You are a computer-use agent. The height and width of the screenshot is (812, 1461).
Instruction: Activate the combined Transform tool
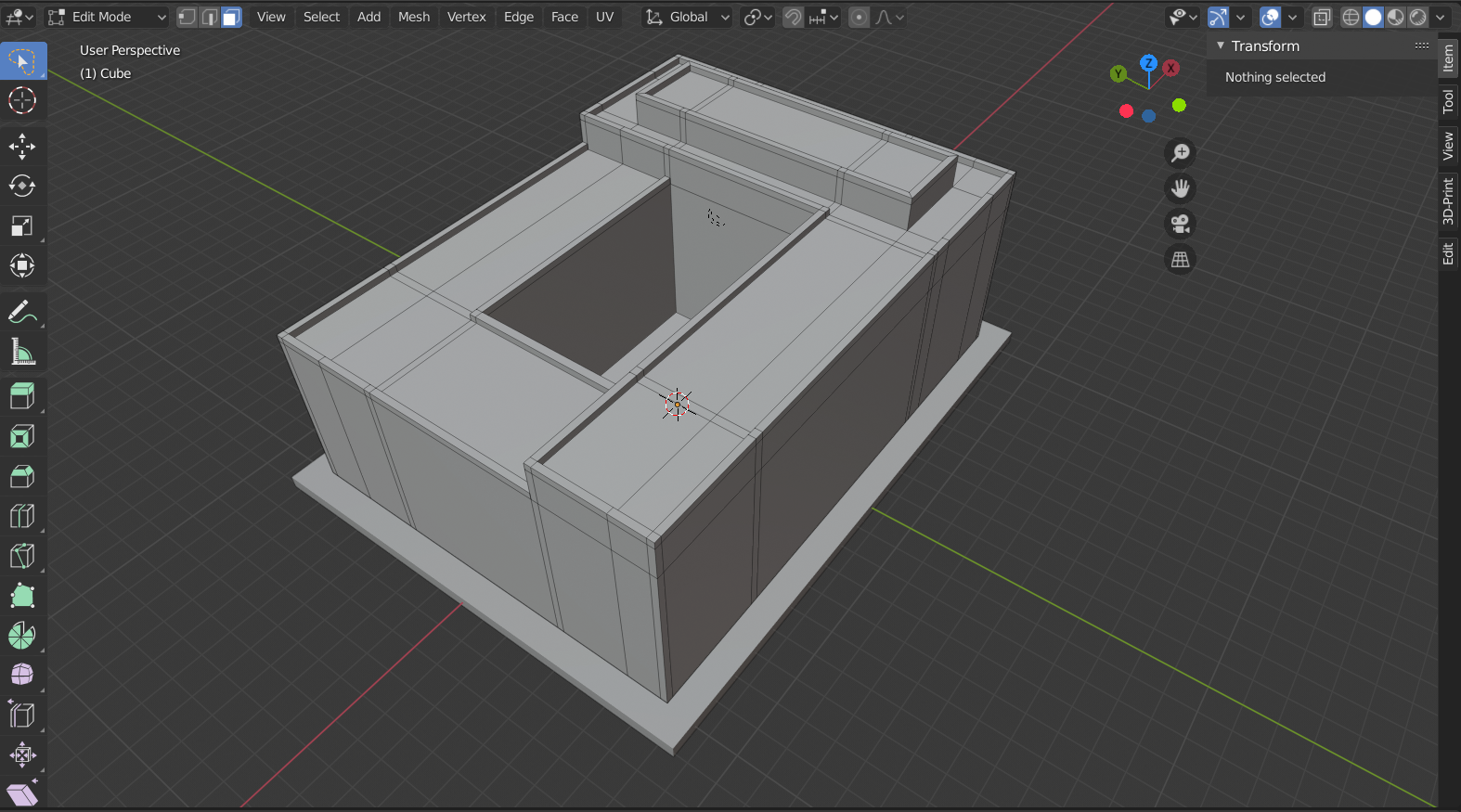pyautogui.click(x=22, y=265)
